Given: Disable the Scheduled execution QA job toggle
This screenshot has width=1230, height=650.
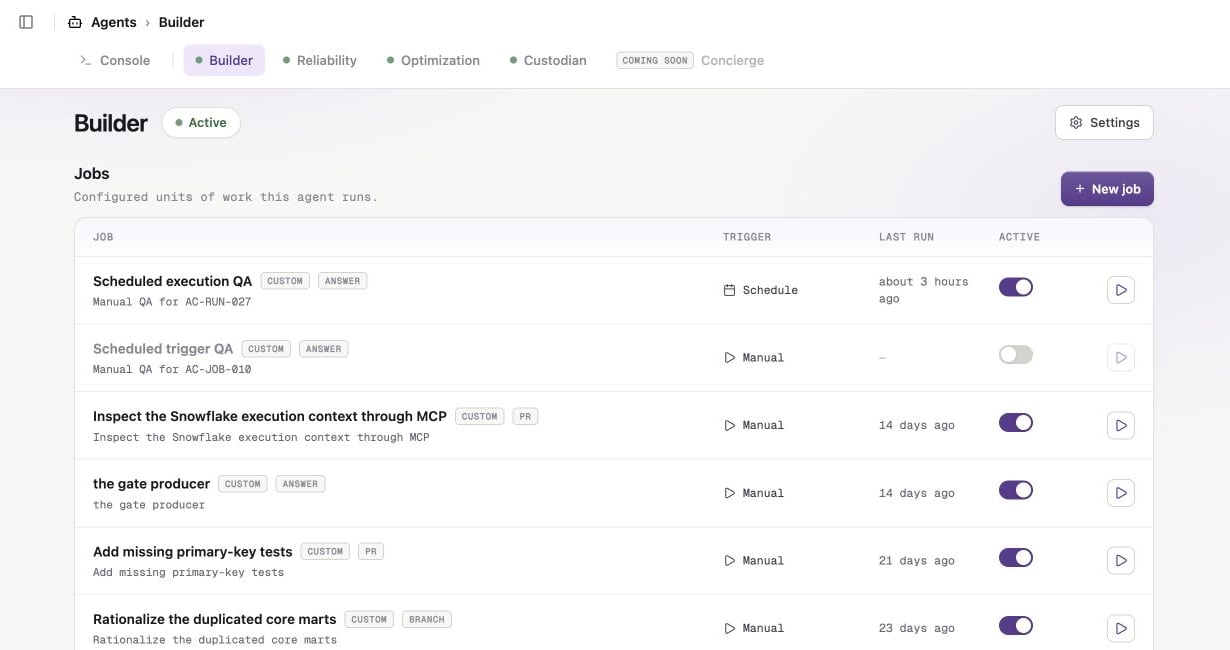Looking at the screenshot, I should tap(1016, 288).
